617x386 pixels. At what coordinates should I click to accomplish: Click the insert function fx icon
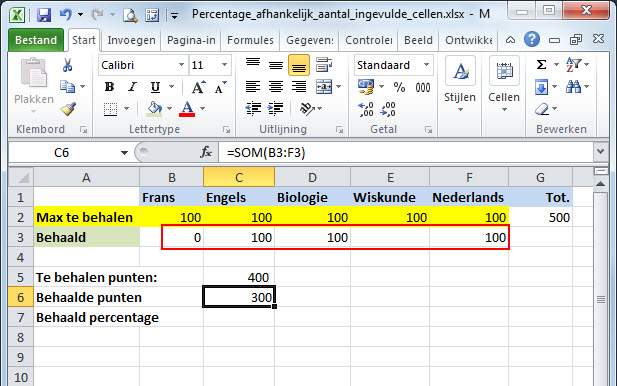pos(206,152)
